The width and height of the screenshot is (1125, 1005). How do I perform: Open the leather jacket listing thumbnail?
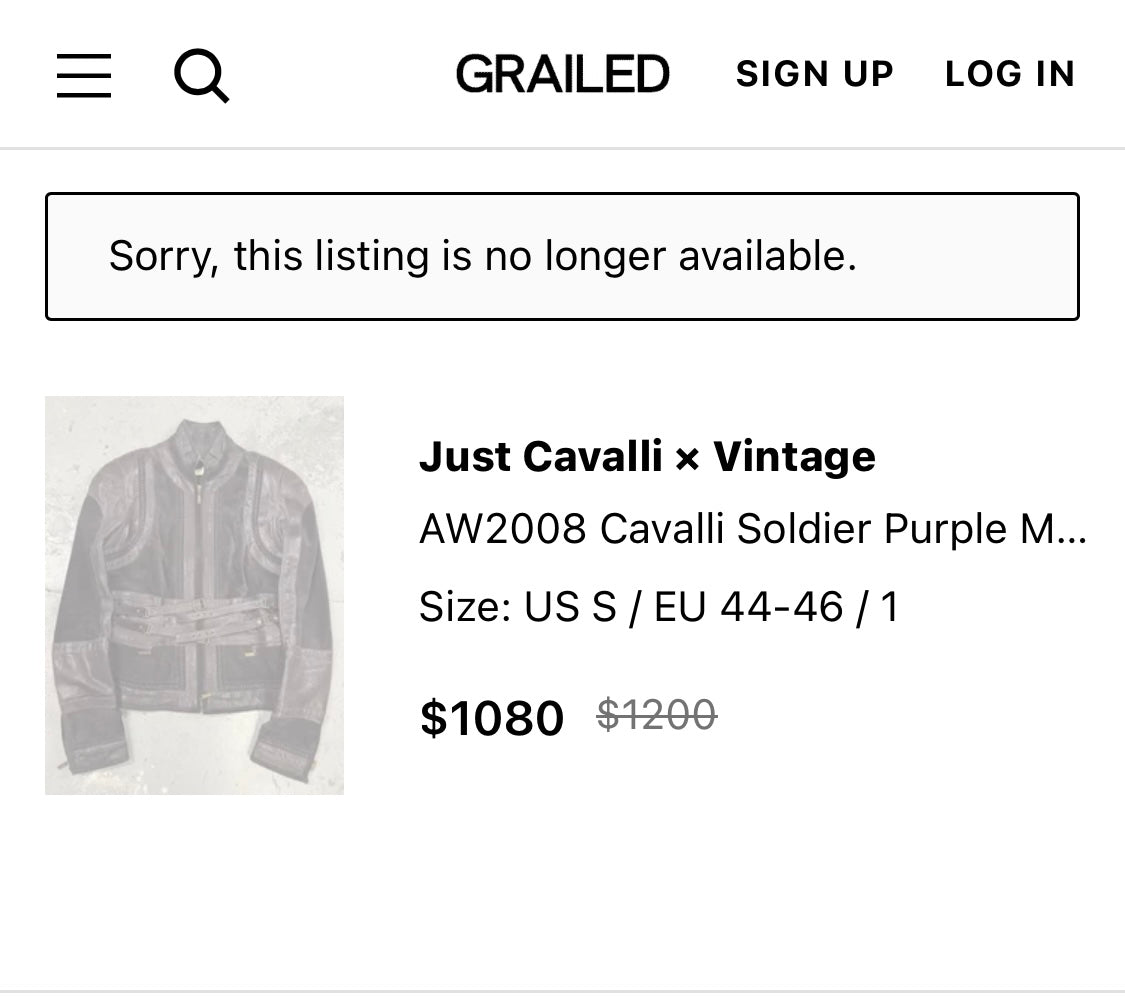point(194,595)
